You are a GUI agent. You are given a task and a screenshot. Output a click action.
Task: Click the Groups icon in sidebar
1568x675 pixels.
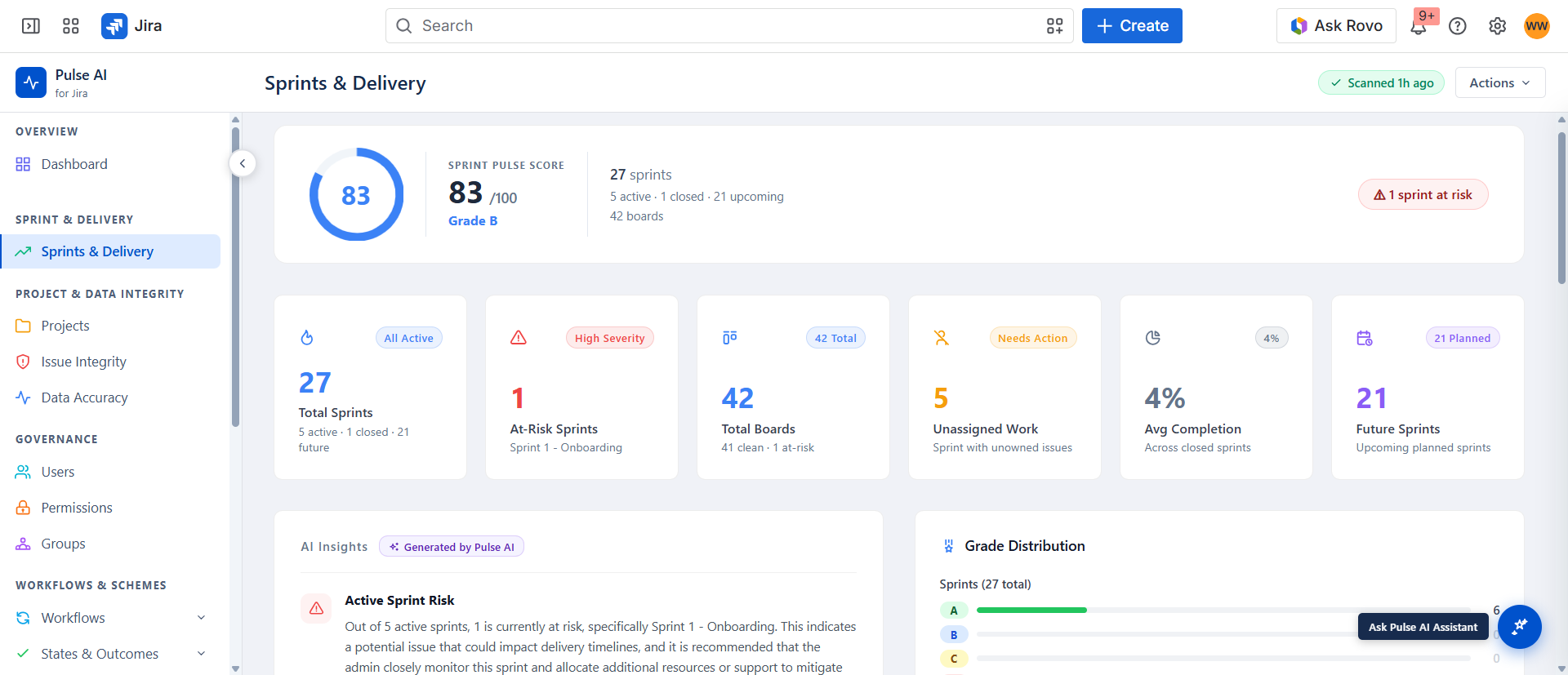23,544
